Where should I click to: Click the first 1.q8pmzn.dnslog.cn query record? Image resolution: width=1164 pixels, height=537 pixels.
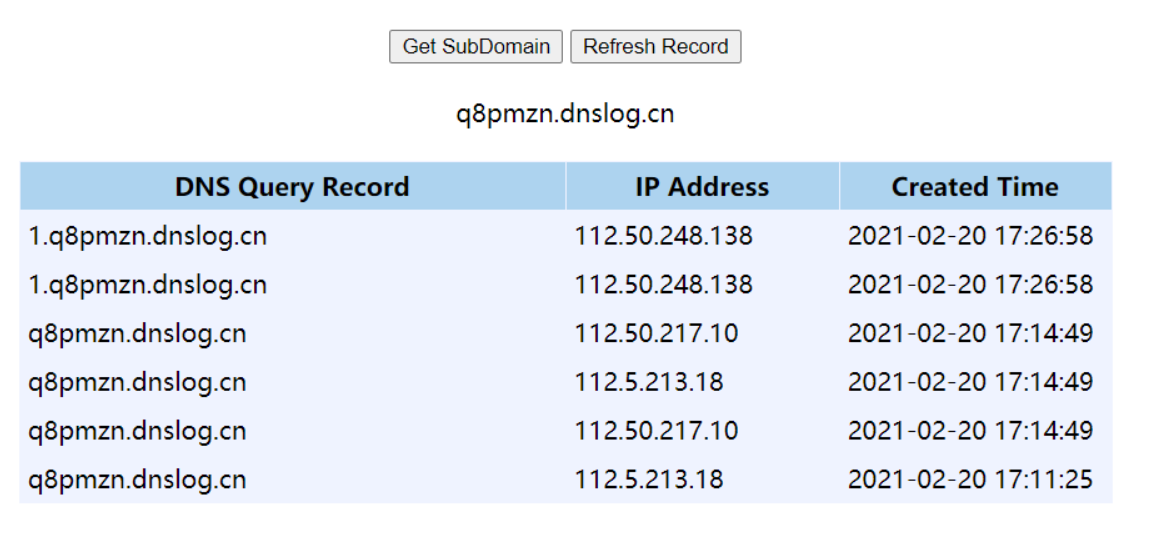[148, 236]
